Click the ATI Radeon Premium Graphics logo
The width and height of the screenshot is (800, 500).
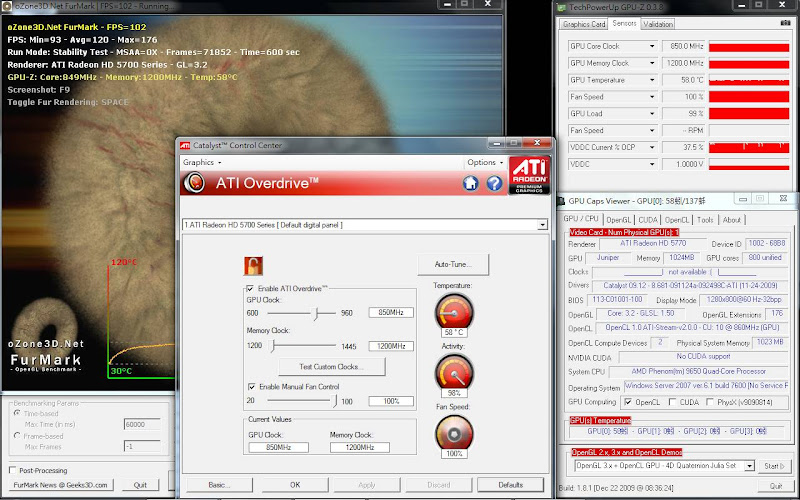coord(527,174)
